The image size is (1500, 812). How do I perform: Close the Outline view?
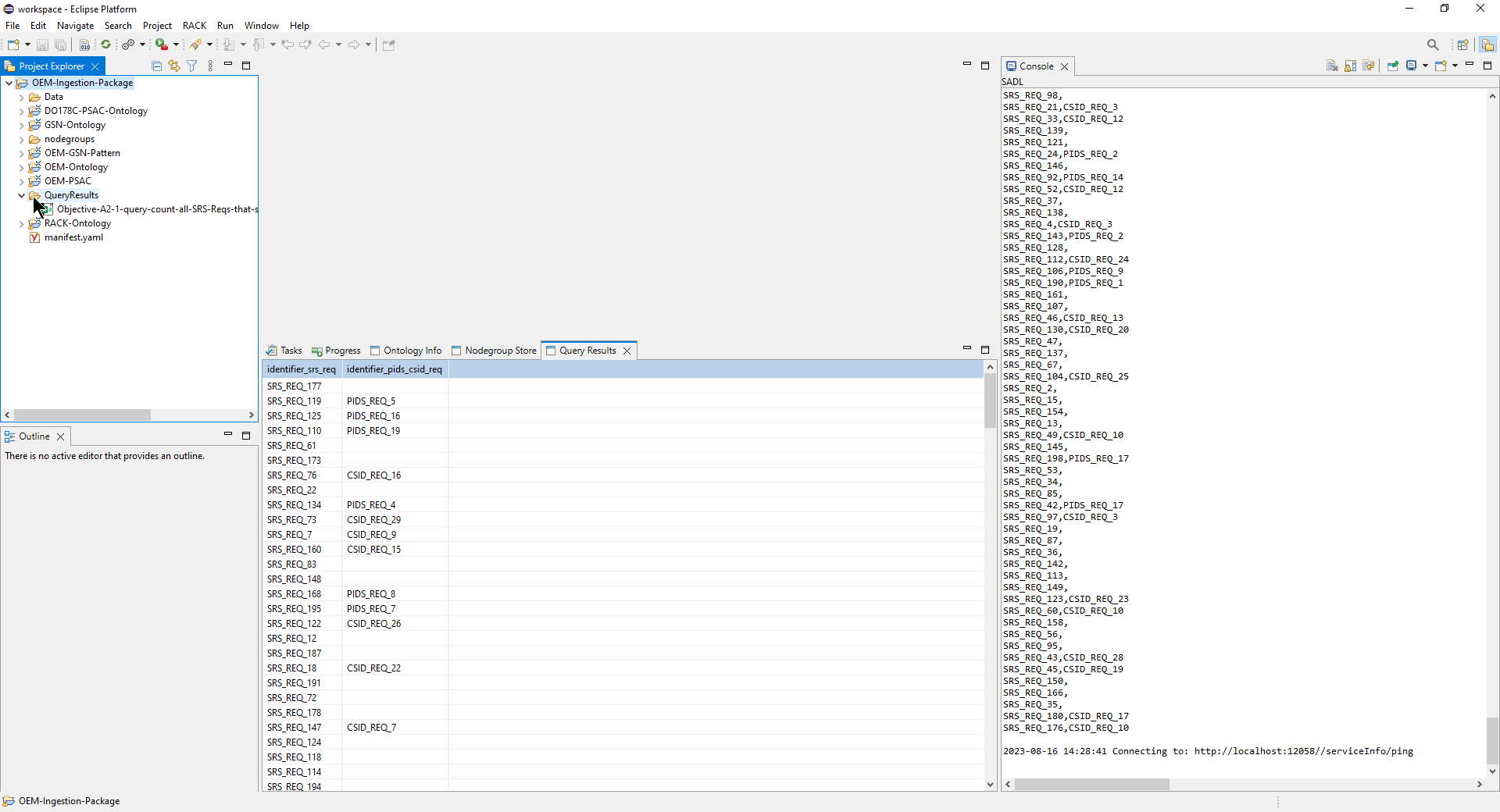click(x=61, y=436)
